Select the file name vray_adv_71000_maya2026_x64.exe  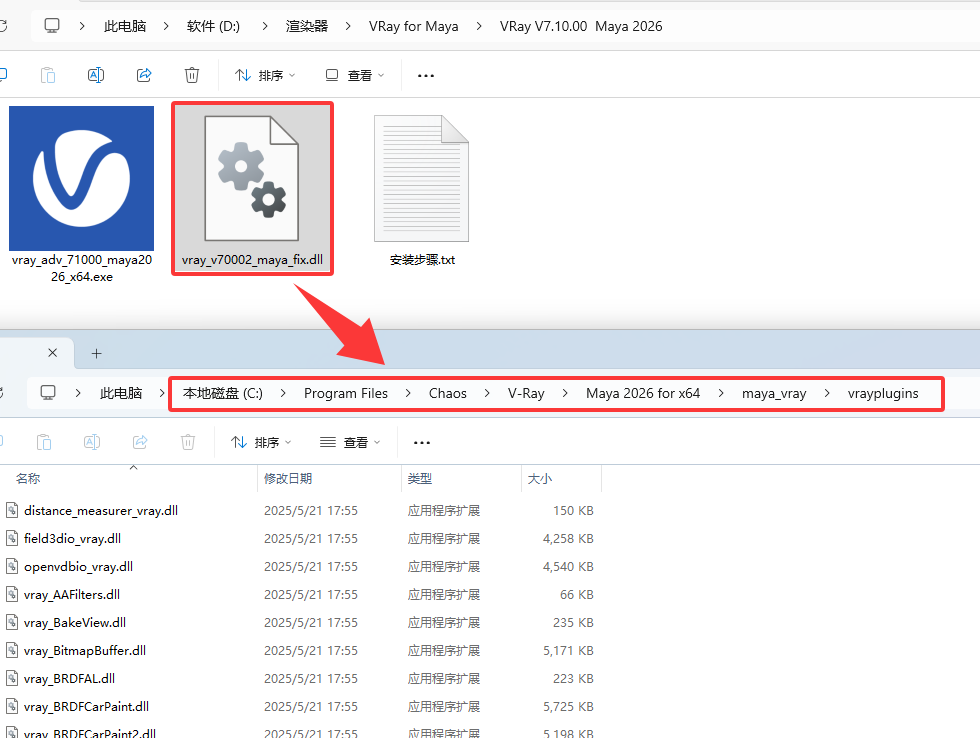point(82,268)
